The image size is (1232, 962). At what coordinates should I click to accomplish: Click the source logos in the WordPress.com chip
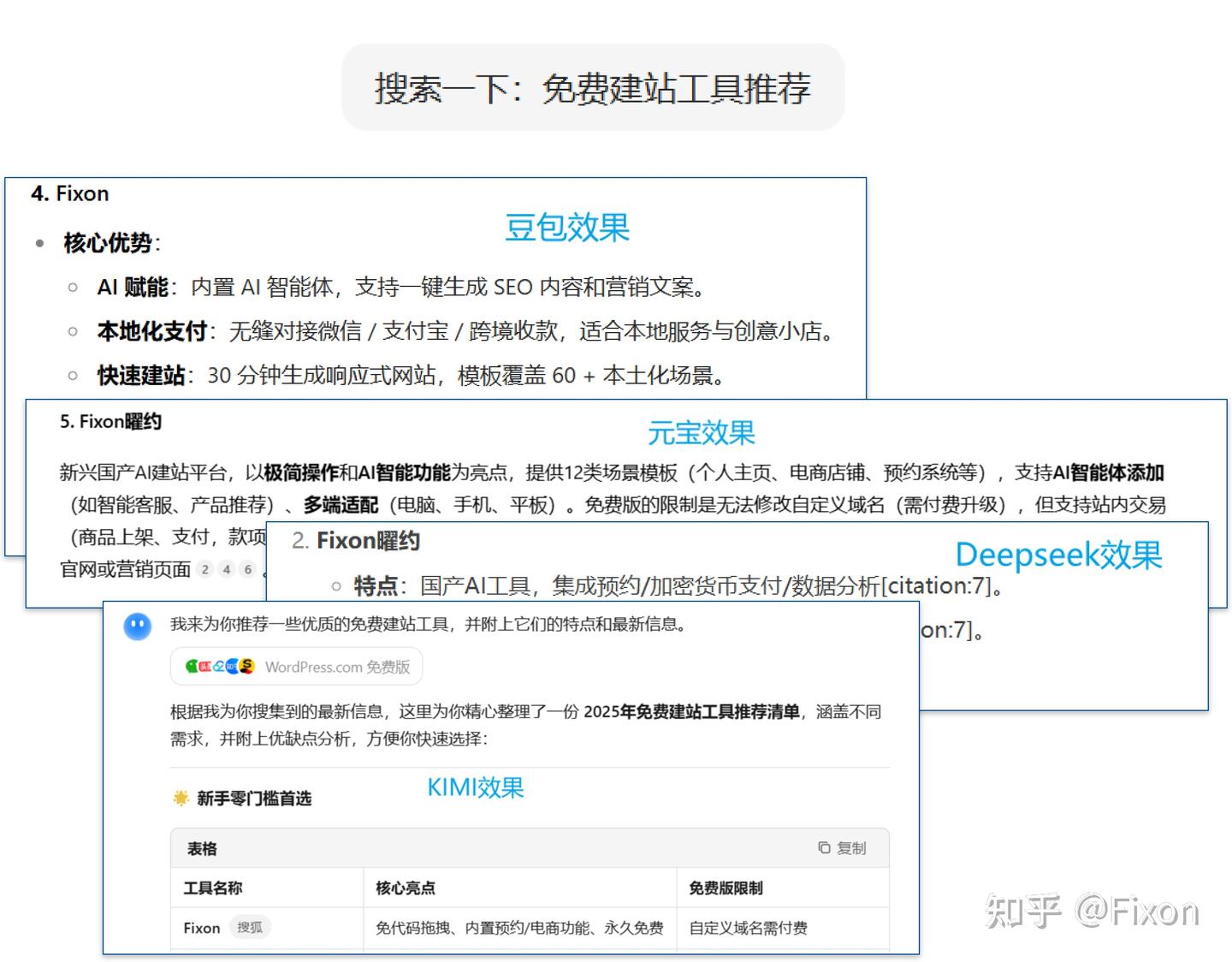[x=220, y=666]
